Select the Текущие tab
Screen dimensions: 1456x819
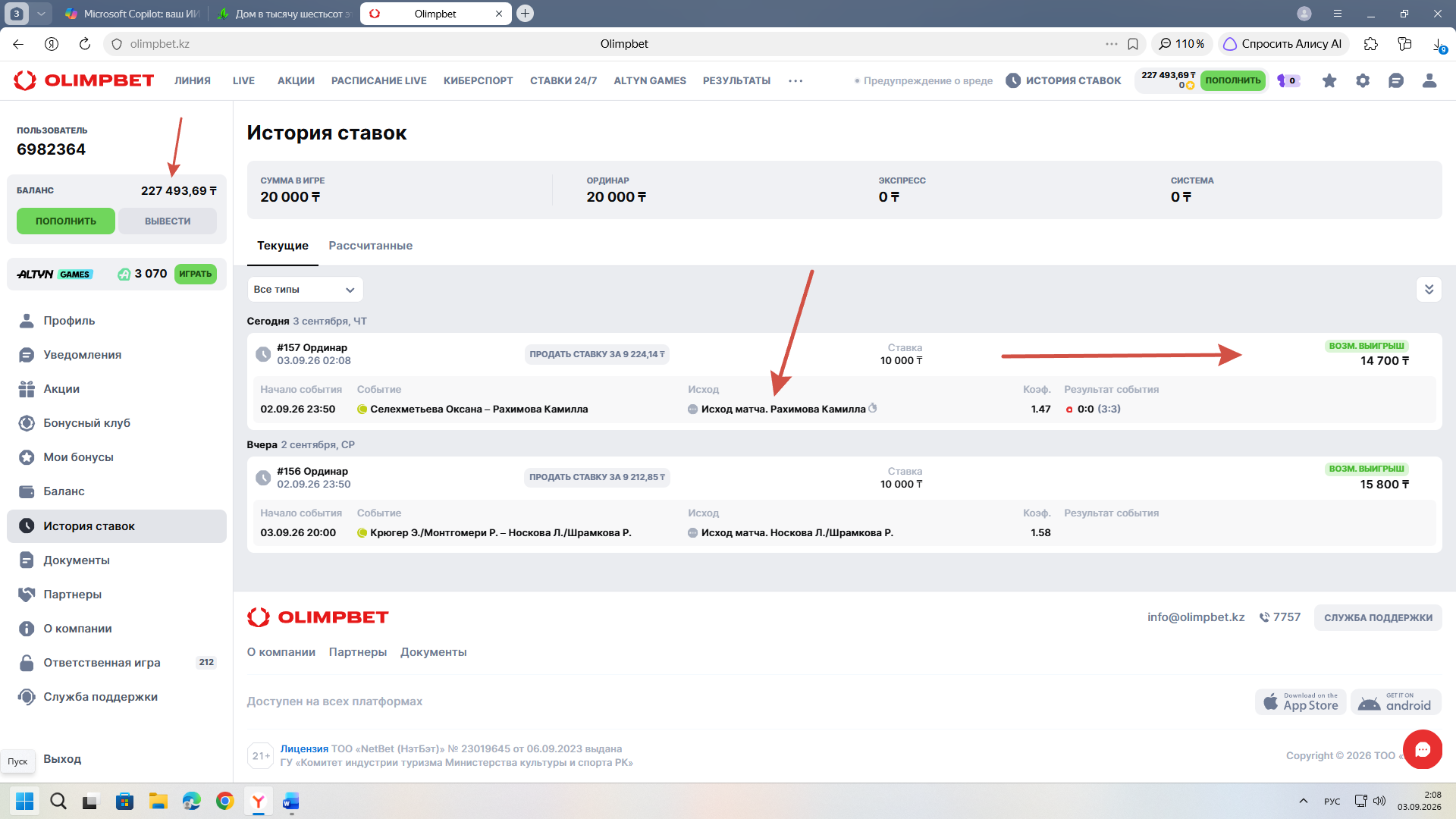[283, 246]
